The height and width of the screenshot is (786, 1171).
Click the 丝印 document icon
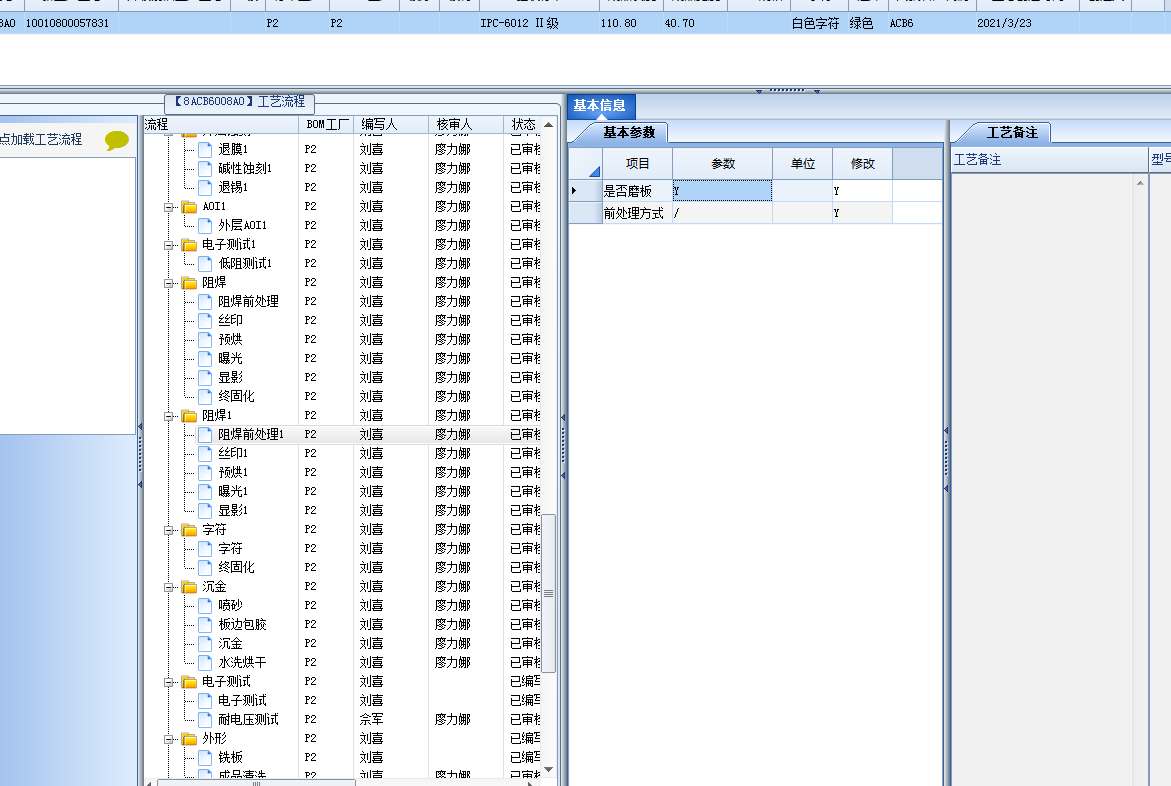click(205, 320)
